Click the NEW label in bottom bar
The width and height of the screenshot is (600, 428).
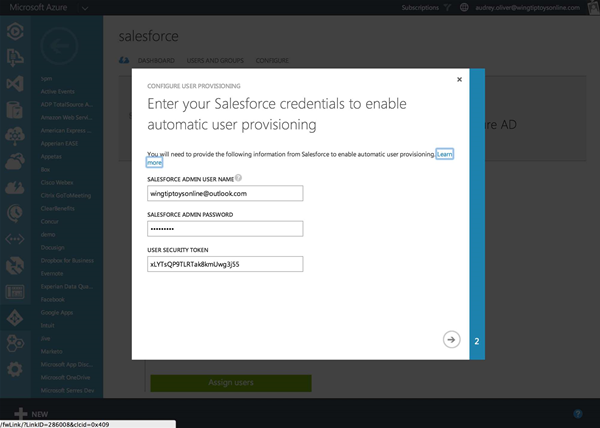pos(40,414)
